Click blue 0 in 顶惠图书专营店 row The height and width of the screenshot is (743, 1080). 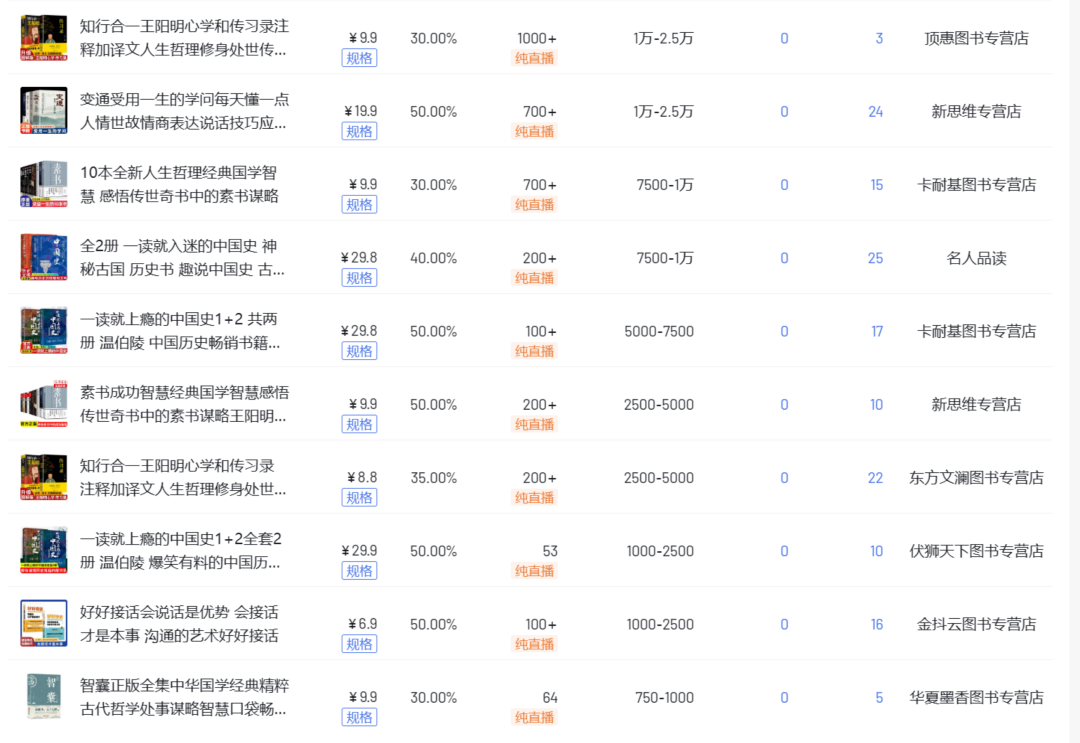pos(784,39)
